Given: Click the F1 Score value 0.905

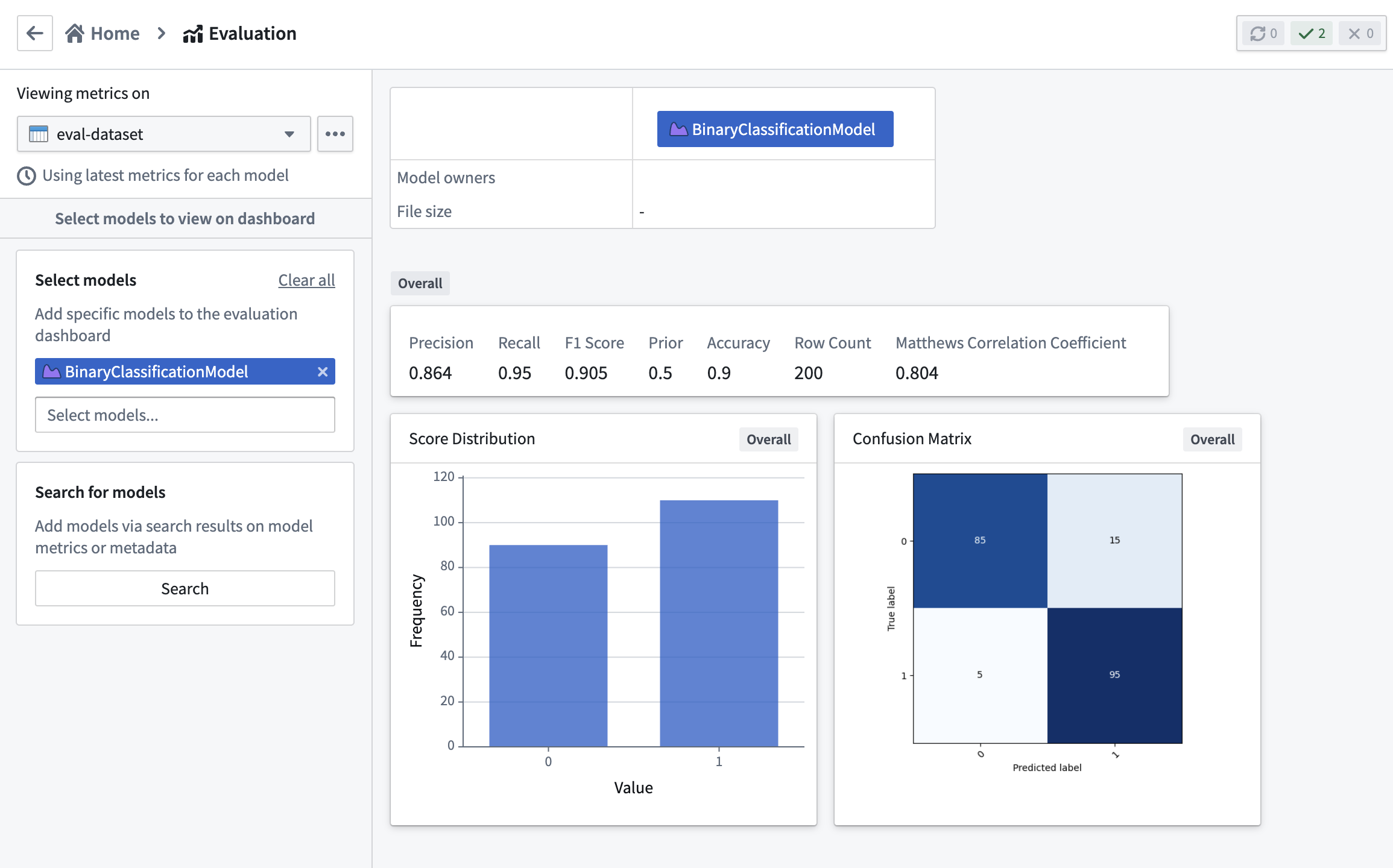Looking at the screenshot, I should tap(586, 373).
